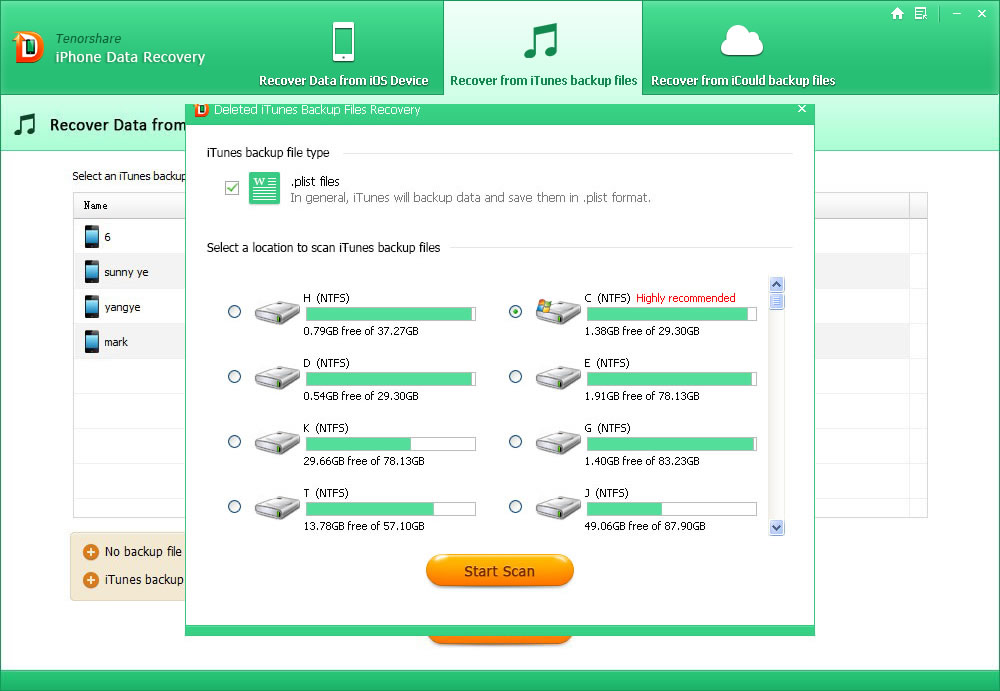
Task: Click the cloud iCloud icon in header
Action: (x=742, y=41)
